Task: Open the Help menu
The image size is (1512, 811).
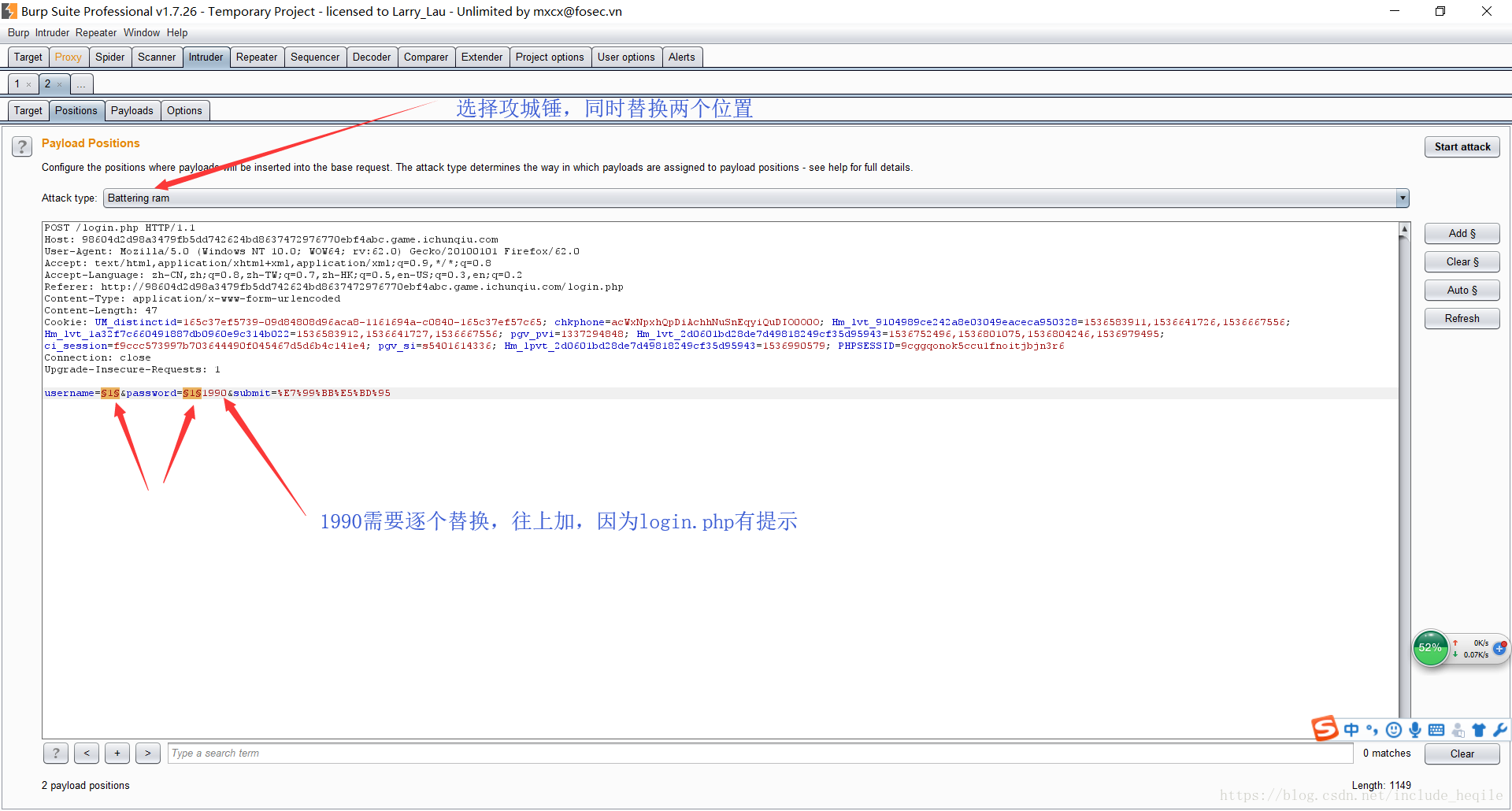Action: click(x=177, y=33)
